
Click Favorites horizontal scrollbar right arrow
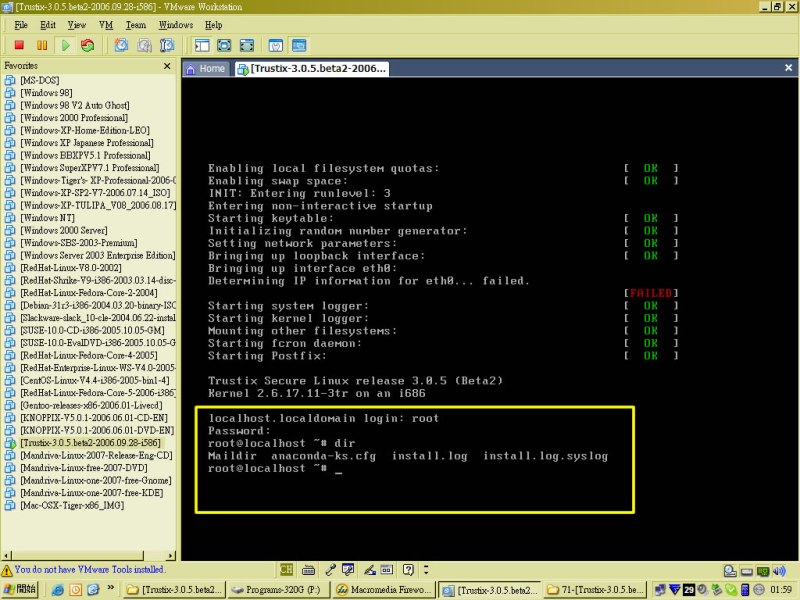click(170, 556)
